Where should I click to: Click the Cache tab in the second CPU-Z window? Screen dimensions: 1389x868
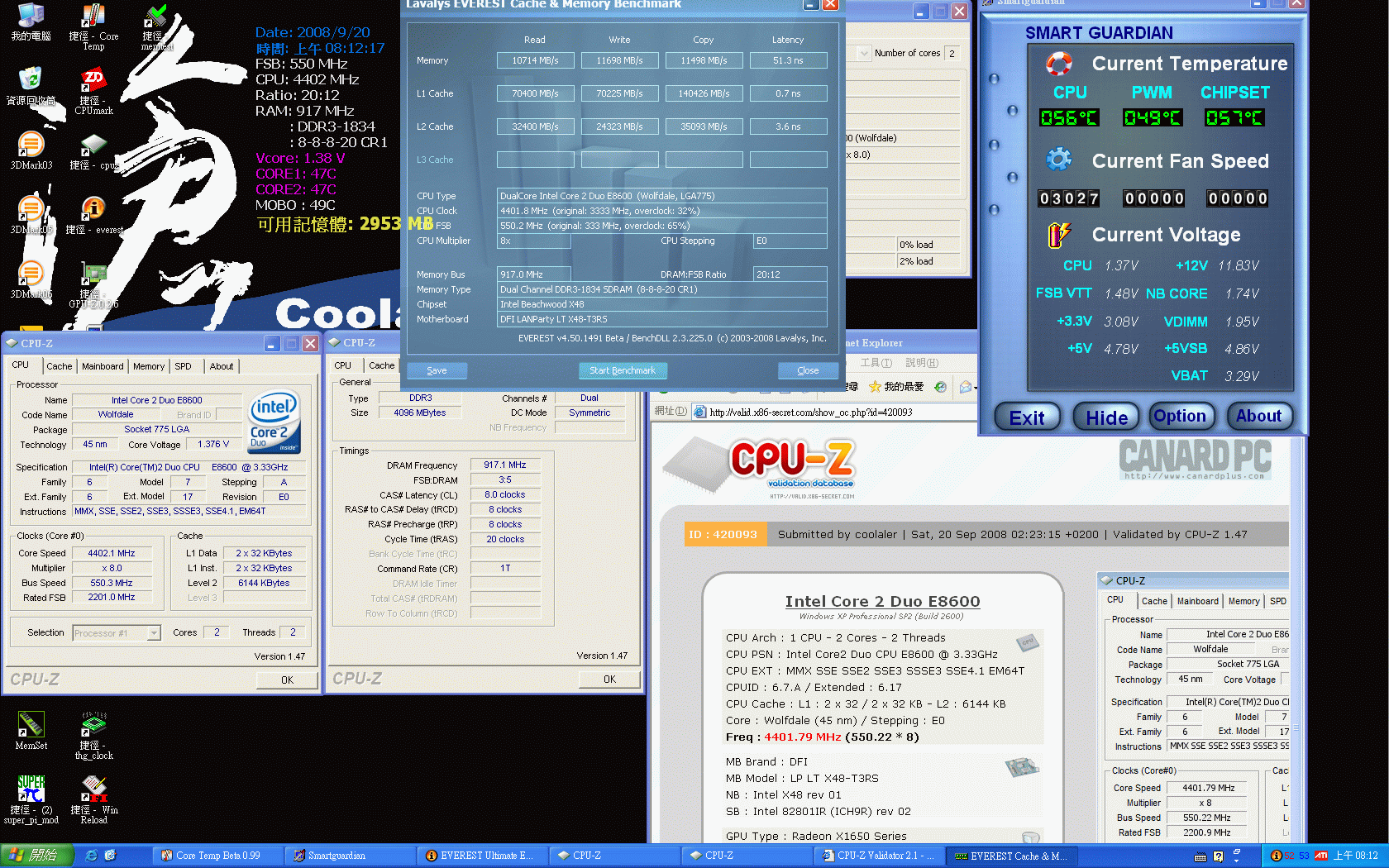tap(381, 365)
